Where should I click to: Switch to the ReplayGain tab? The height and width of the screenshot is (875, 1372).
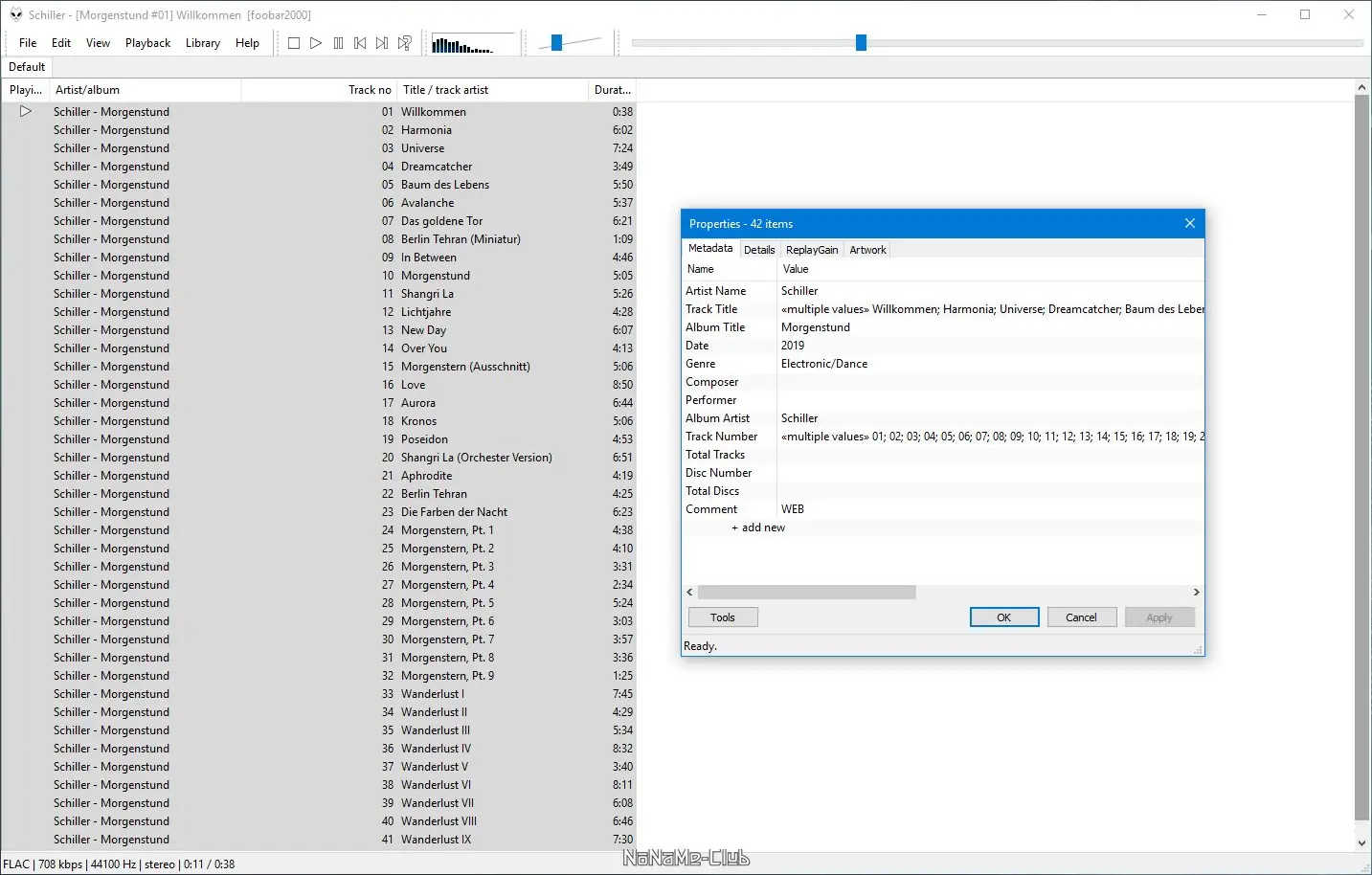(812, 250)
